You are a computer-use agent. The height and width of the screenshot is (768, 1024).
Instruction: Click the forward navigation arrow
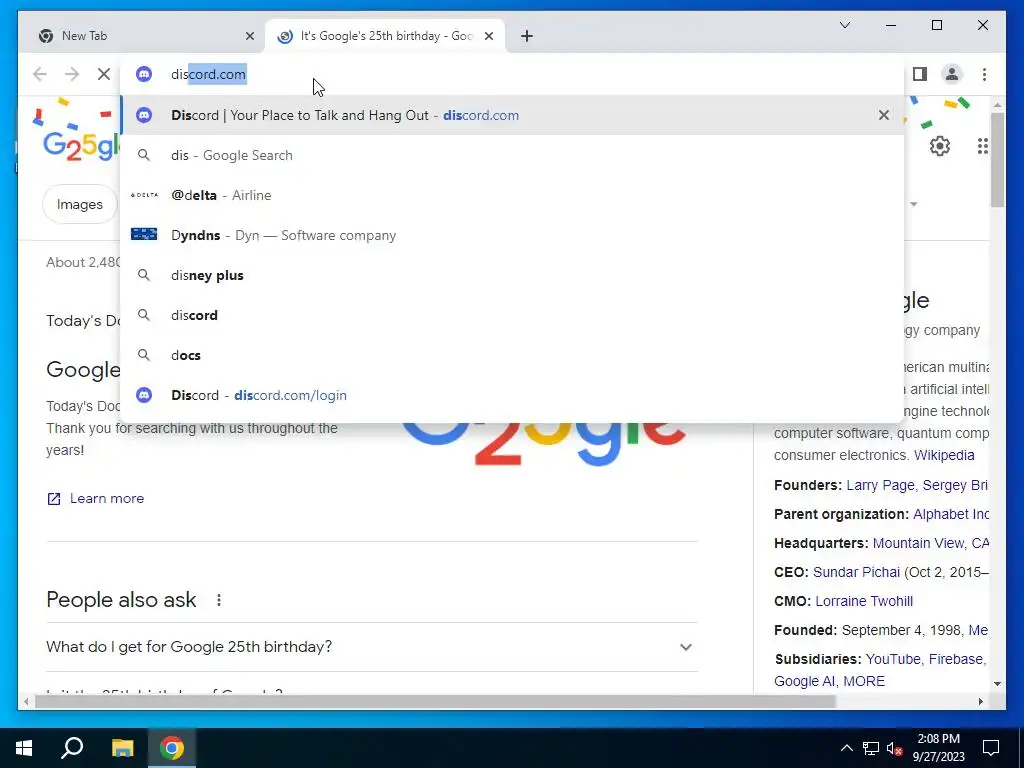coord(72,74)
